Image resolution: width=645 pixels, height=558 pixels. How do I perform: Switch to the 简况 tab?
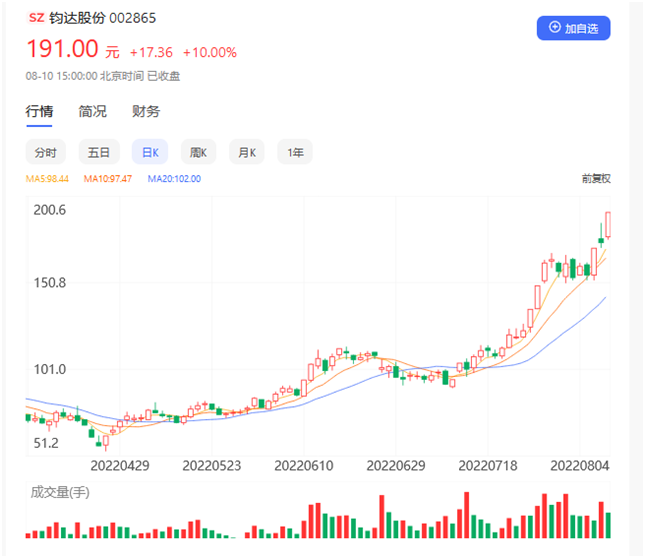(93, 111)
